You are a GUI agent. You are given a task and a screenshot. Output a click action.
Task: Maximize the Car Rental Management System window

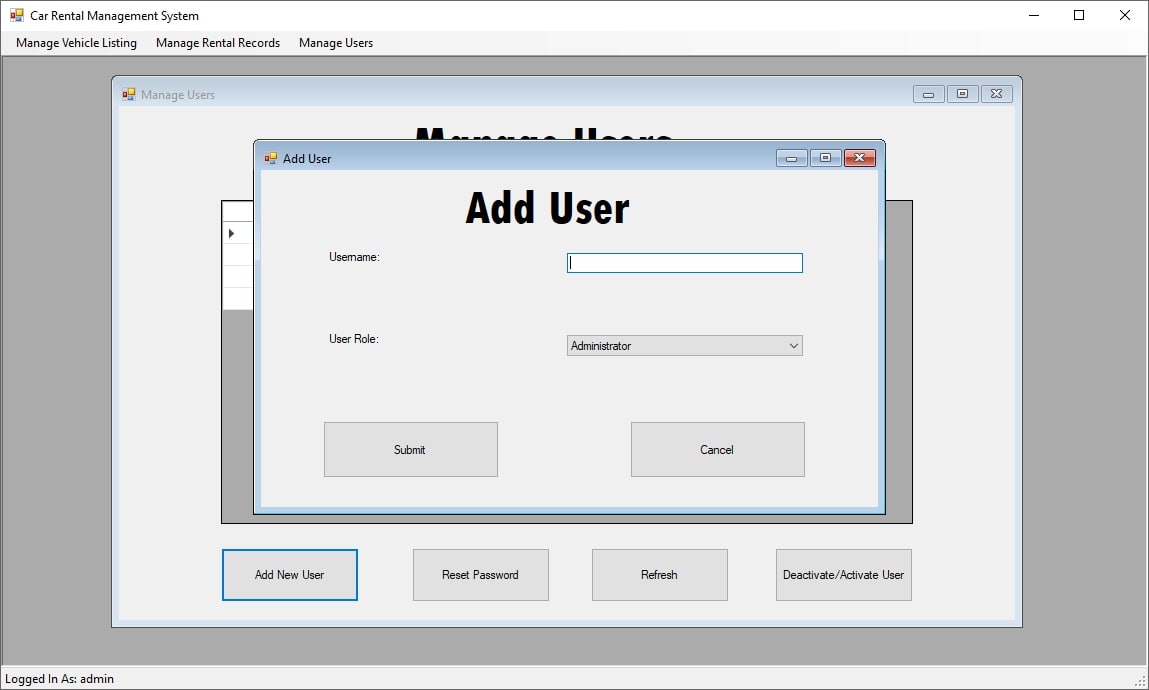pos(1079,15)
